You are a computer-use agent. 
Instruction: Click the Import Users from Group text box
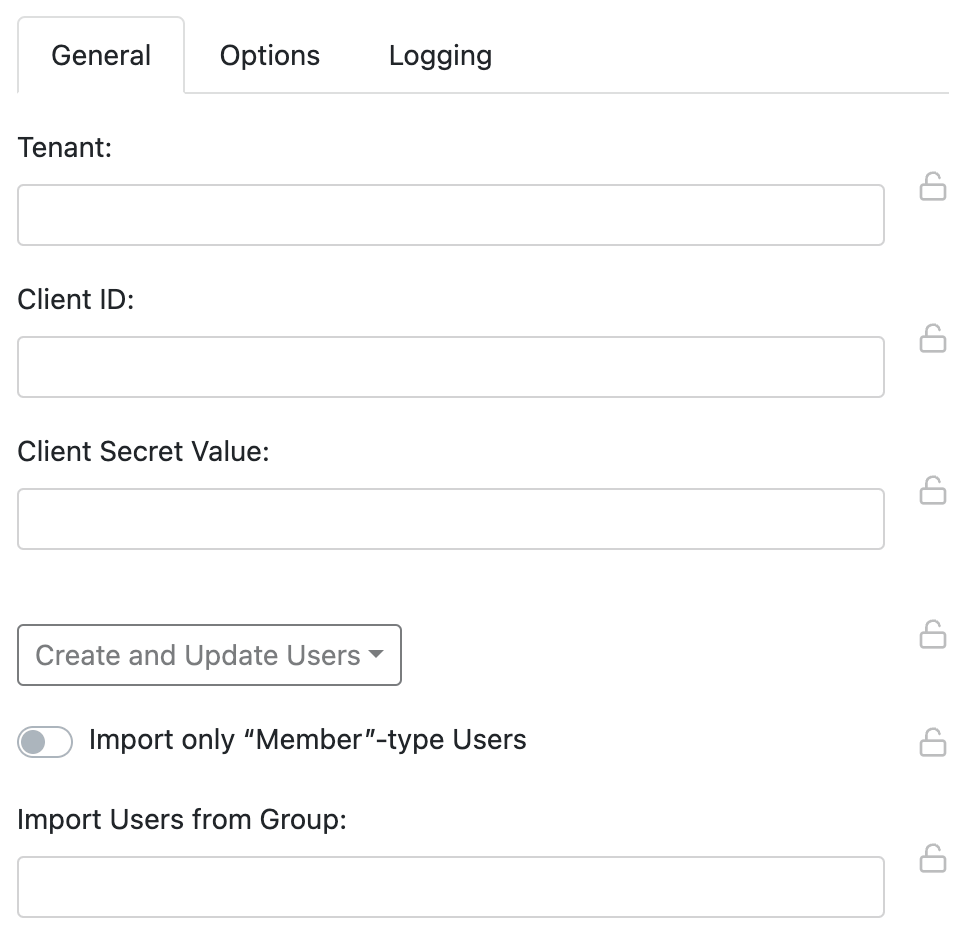pyautogui.click(x=450, y=886)
